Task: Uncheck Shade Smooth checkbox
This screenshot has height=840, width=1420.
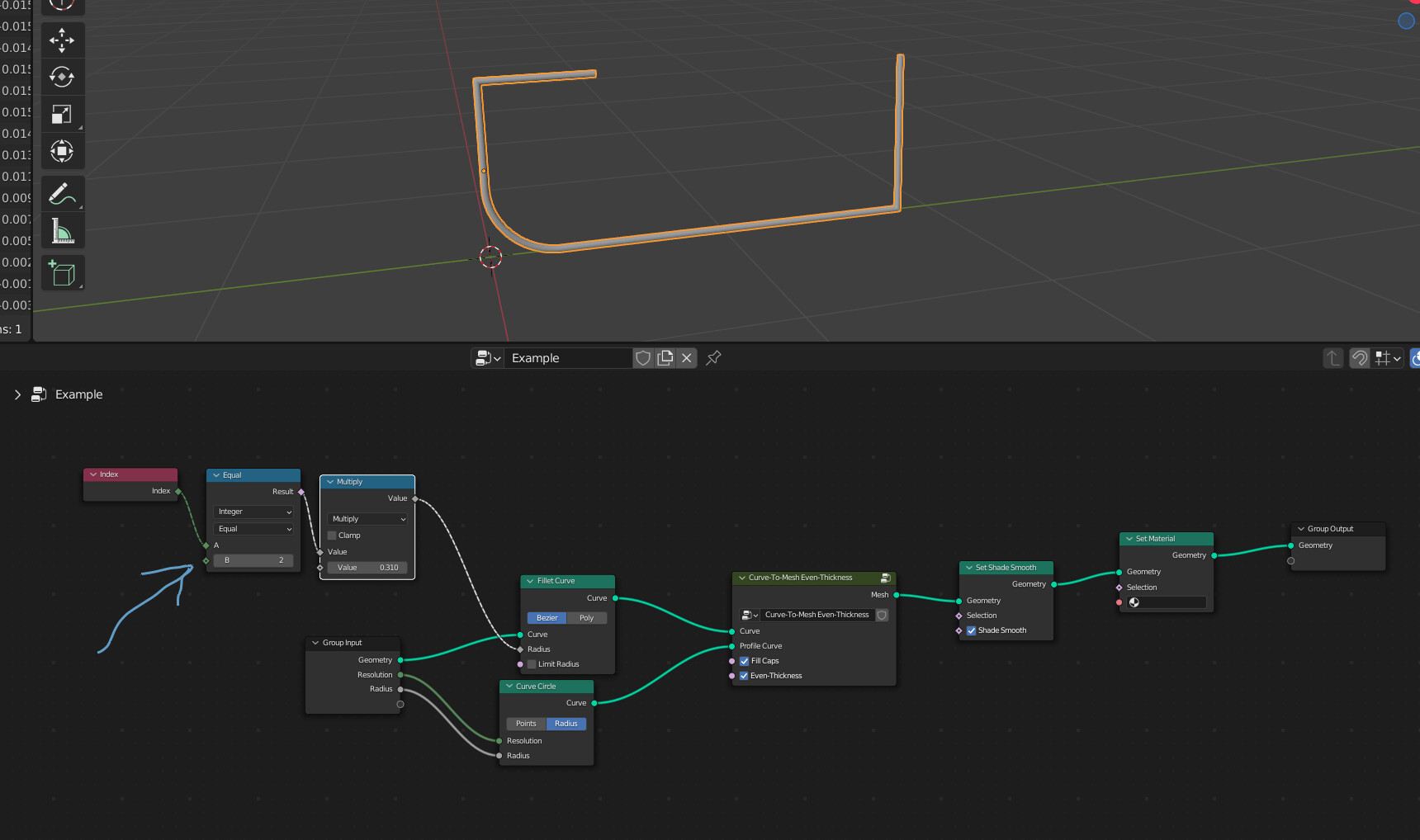Action: (x=972, y=630)
